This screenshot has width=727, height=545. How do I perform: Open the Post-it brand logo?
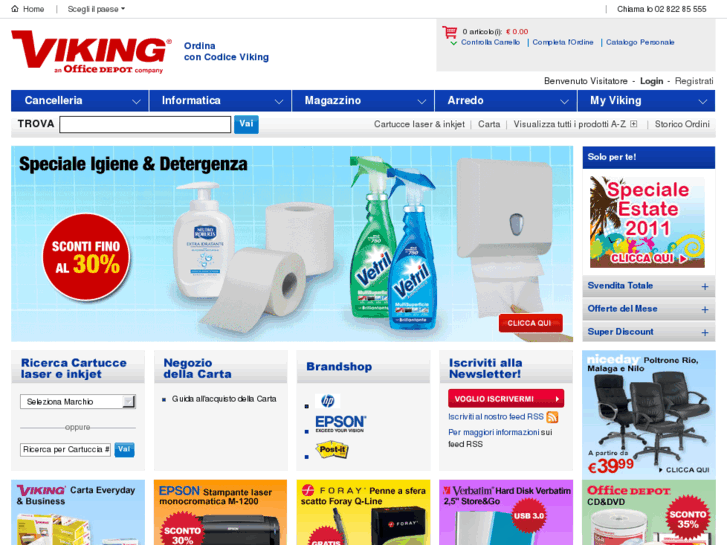click(x=332, y=449)
